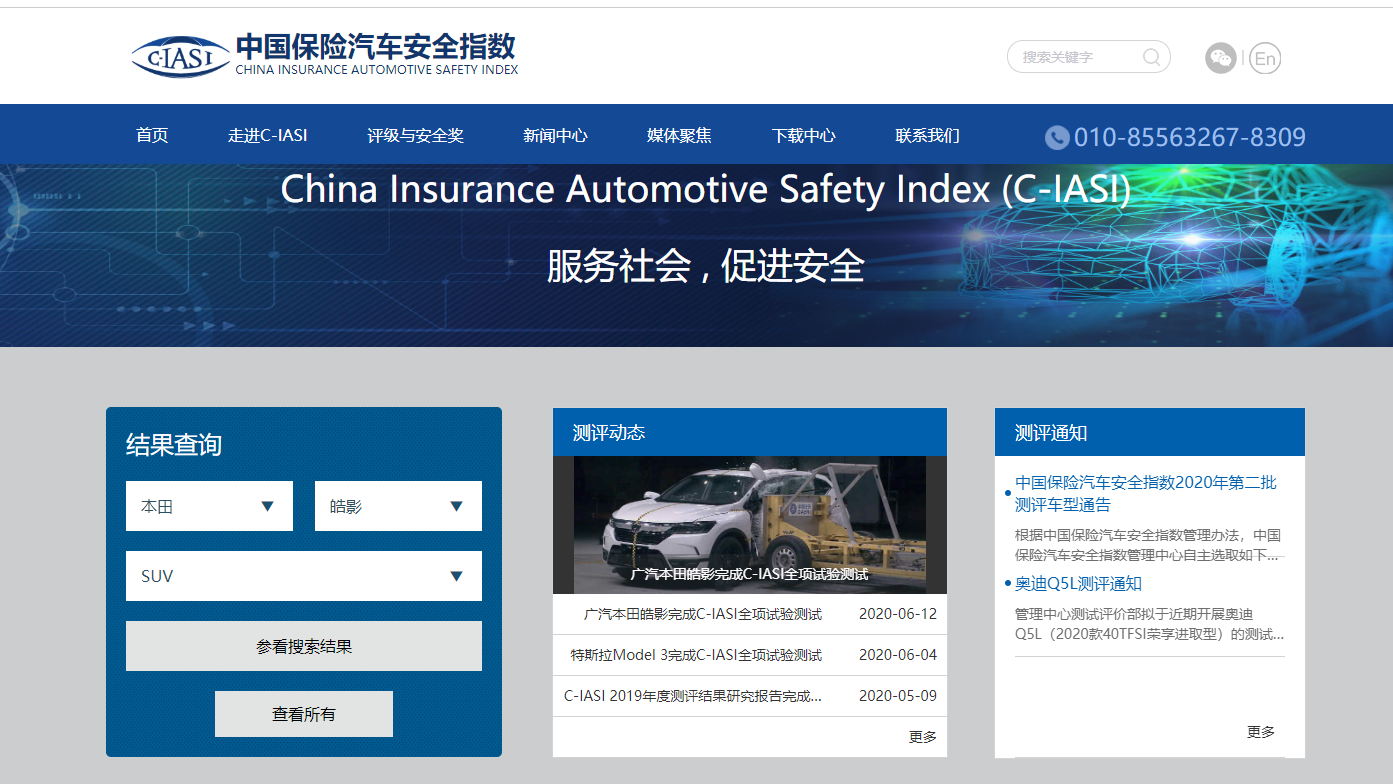Image resolution: width=1393 pixels, height=784 pixels.
Task: Click the date 2020-06-04
Action: [x=898, y=655]
